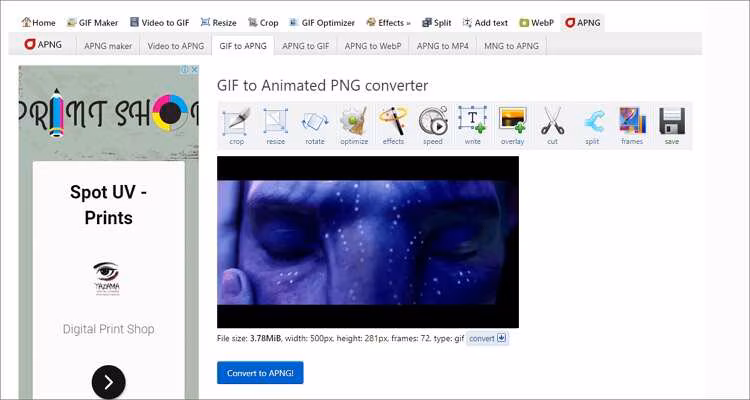Open Crop in top menu
The height and width of the screenshot is (400, 750).
pyautogui.click(x=263, y=22)
